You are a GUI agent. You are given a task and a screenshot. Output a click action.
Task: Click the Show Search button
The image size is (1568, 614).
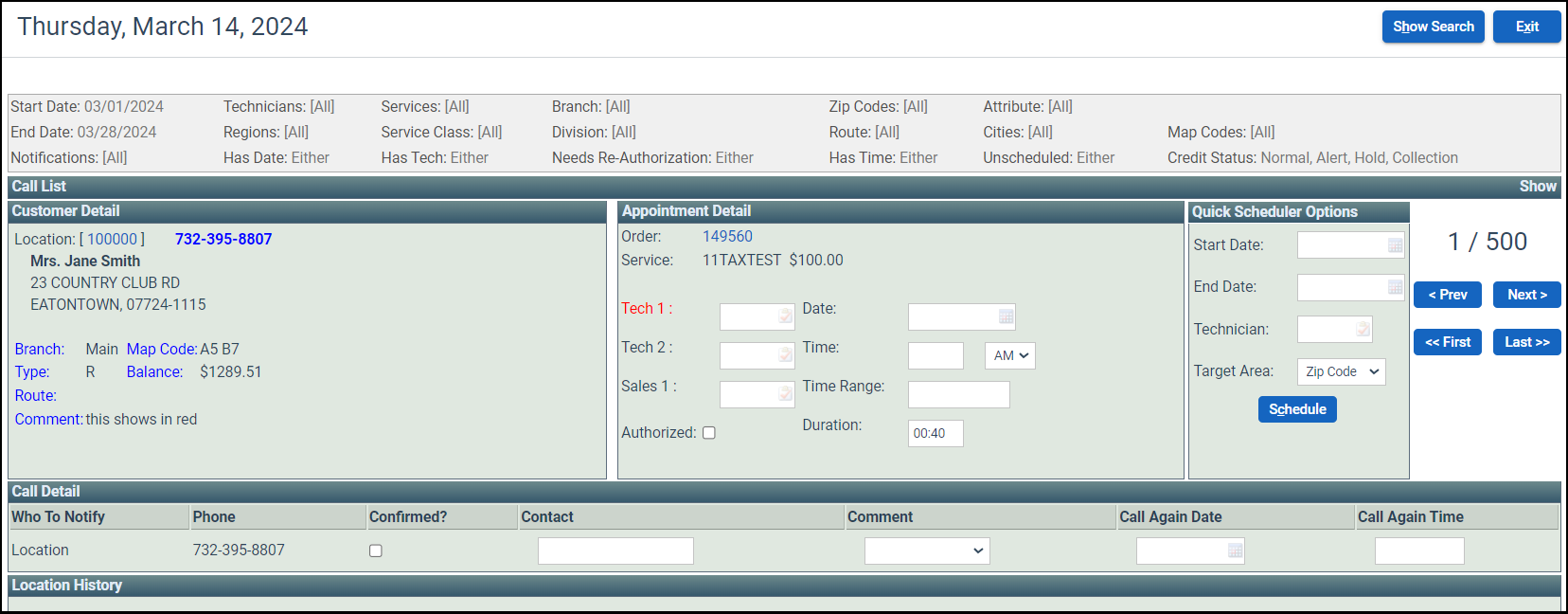[x=1433, y=27]
